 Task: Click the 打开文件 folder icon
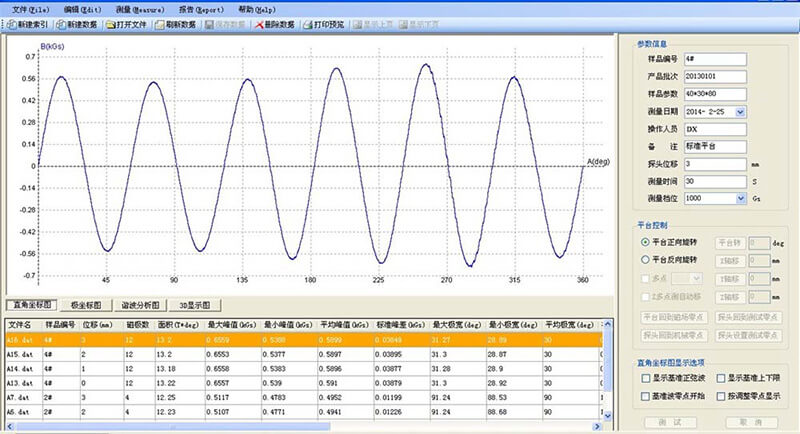111,24
